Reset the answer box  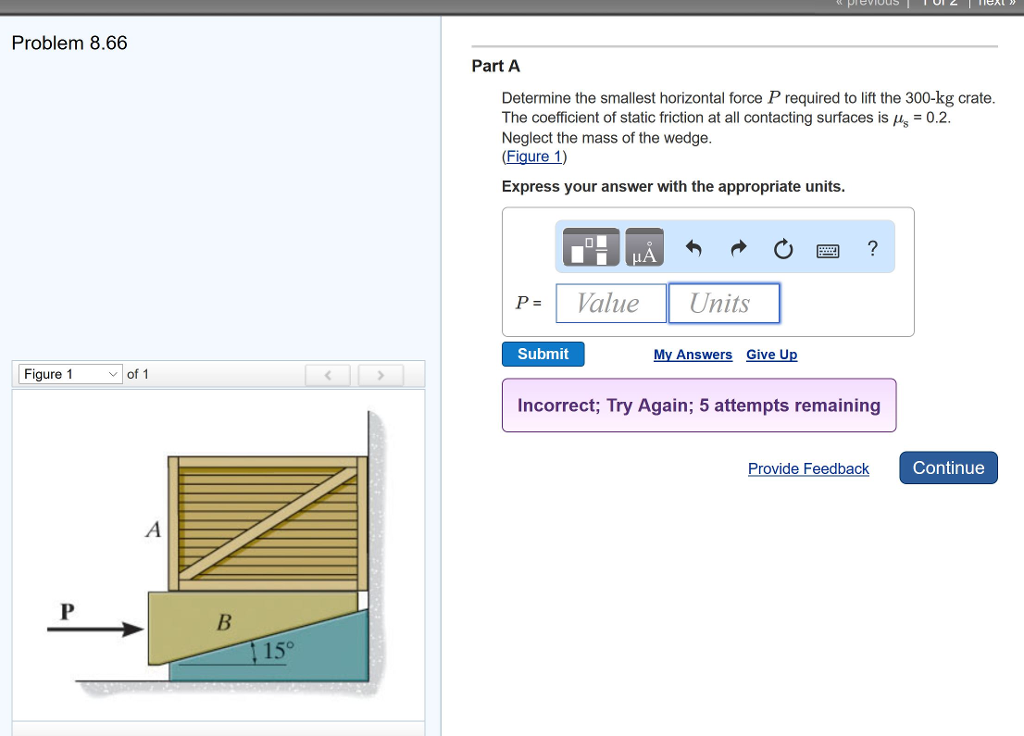(x=782, y=248)
